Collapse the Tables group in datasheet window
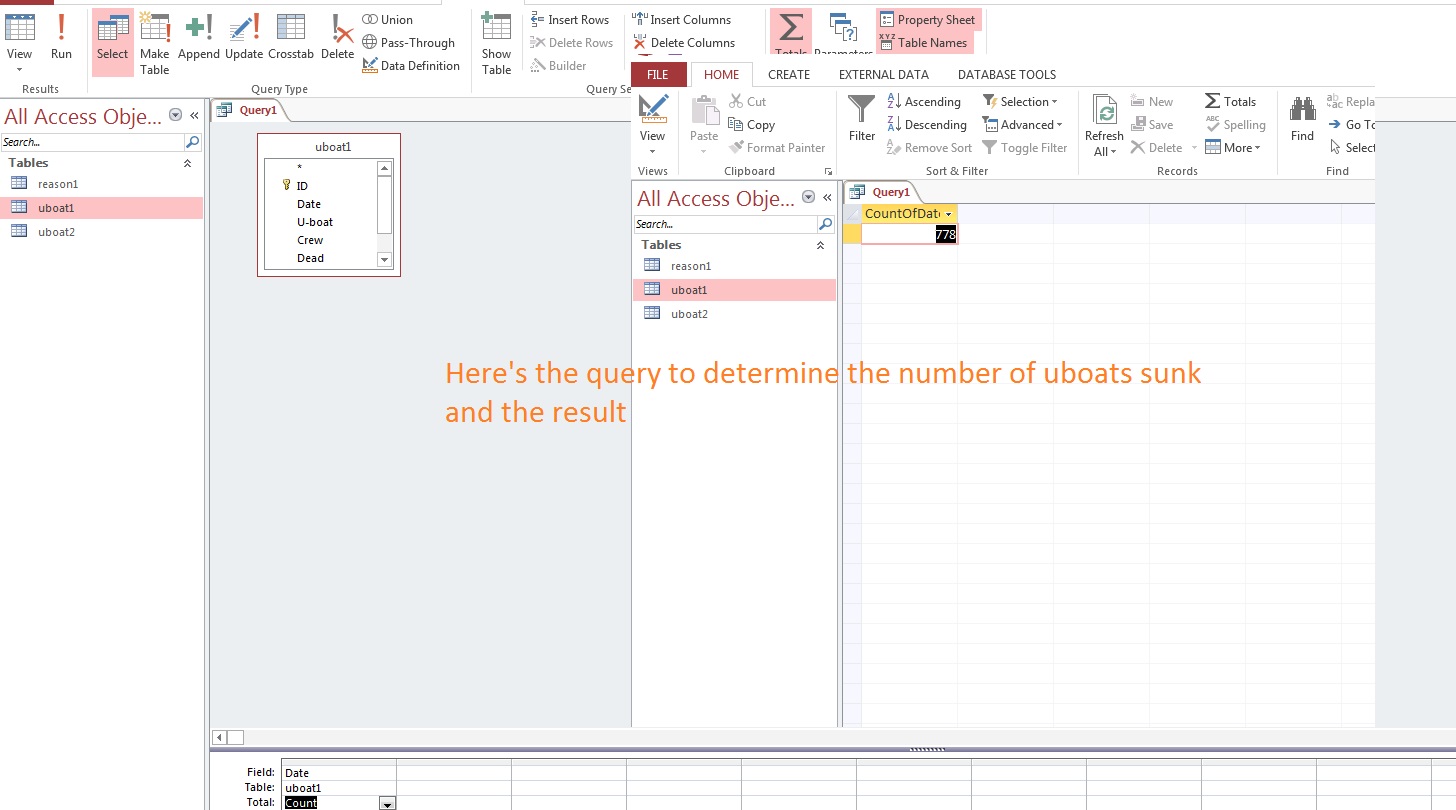The height and width of the screenshot is (810, 1456). click(x=820, y=245)
